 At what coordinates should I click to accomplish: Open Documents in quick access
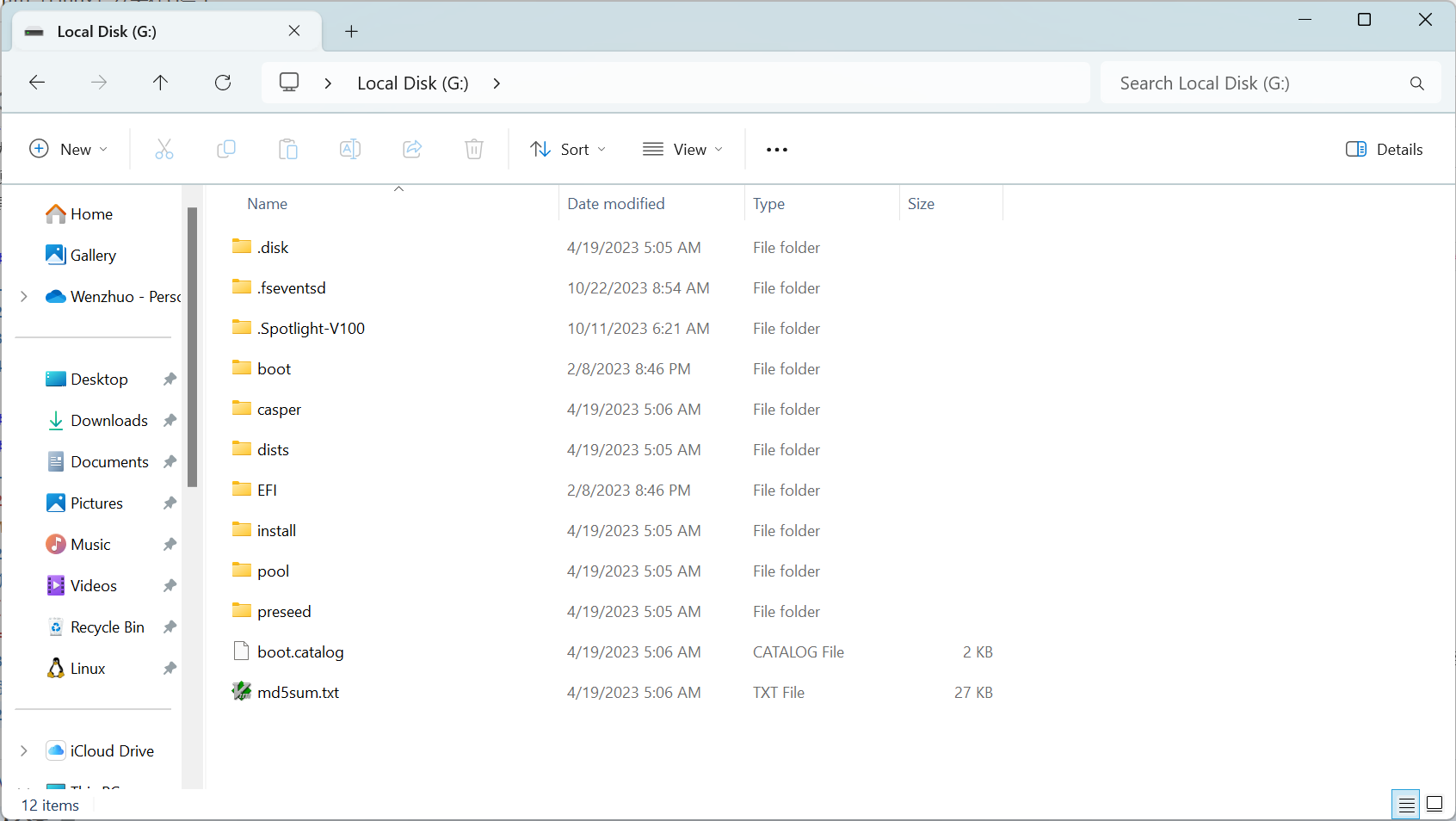coord(97,461)
